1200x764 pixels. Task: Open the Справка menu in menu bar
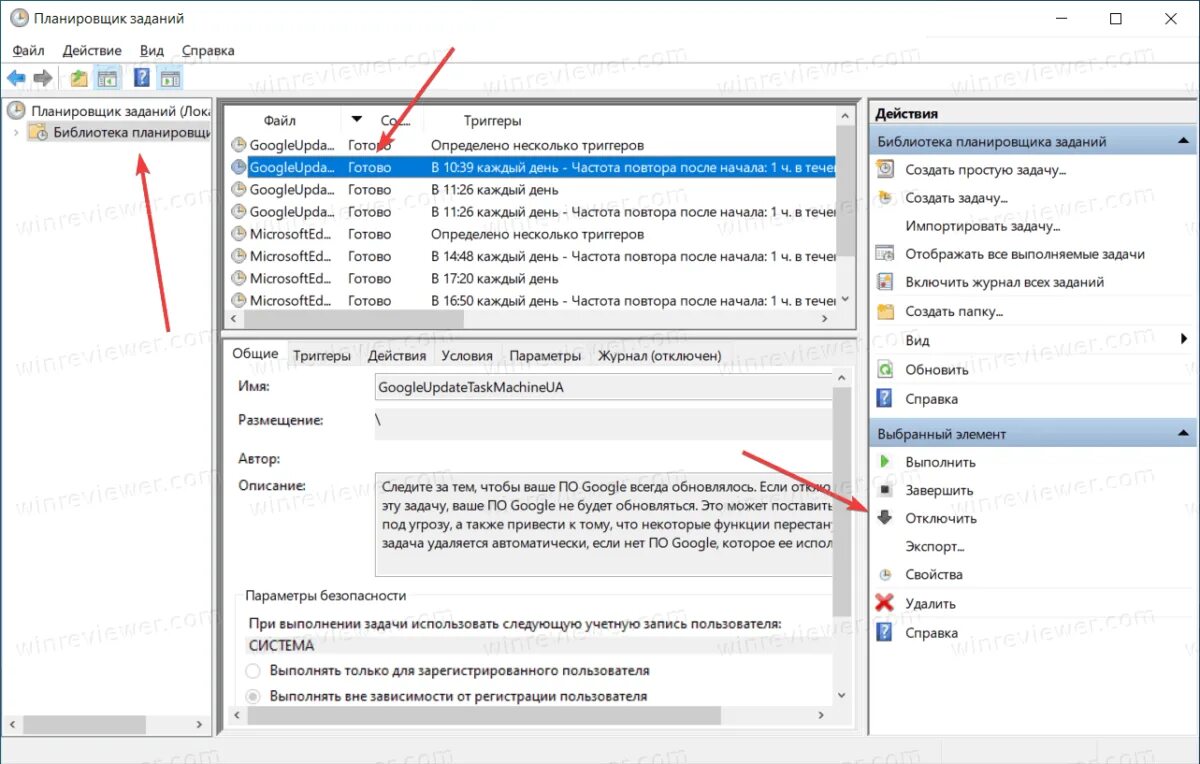pyautogui.click(x=208, y=50)
